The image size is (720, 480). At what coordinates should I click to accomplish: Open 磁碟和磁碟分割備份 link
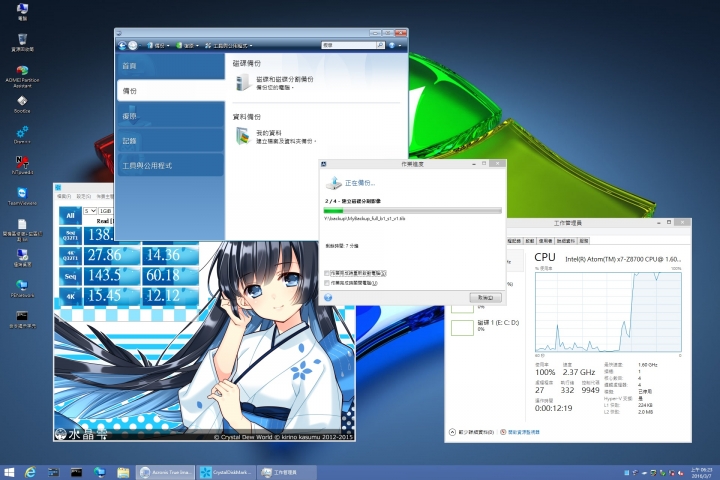(285, 79)
